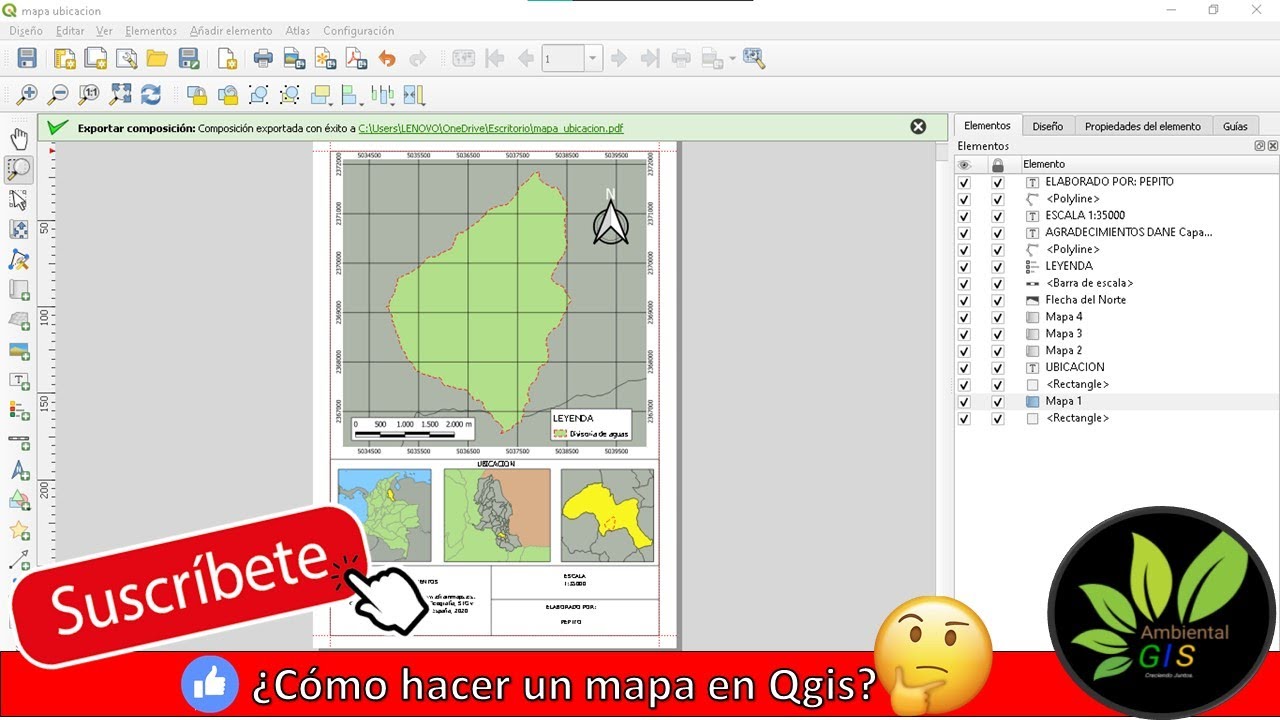Select the Pan layout hand tool
Viewport: 1280px width, 720px height.
(x=19, y=139)
